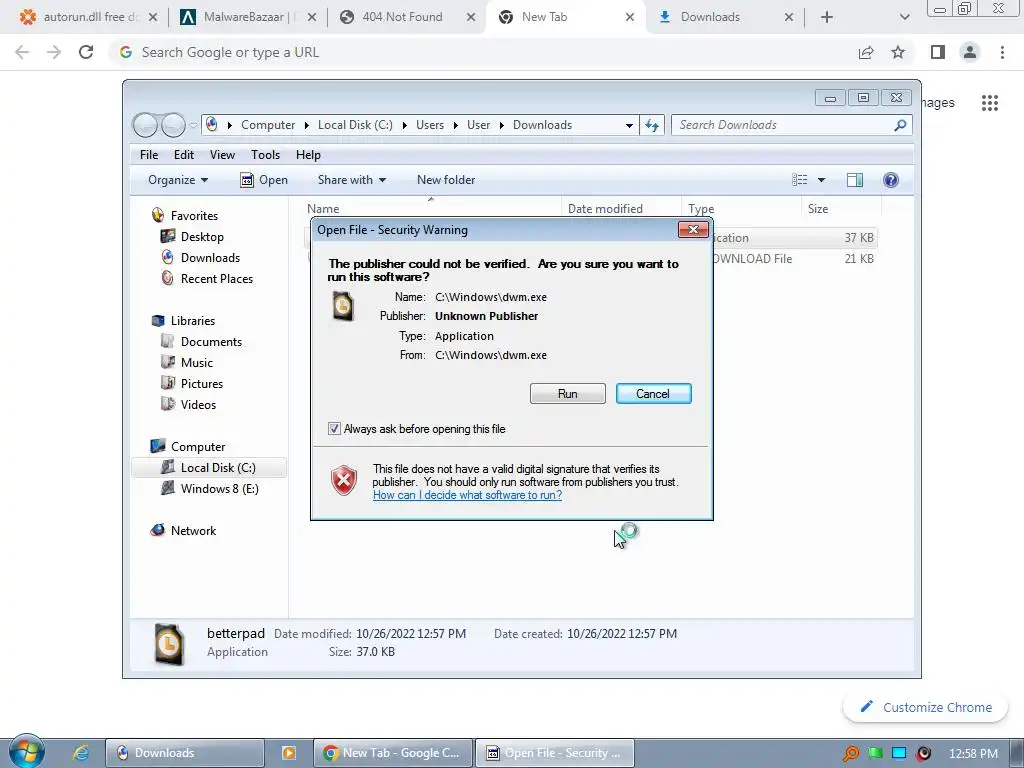This screenshot has width=1024, height=768.
Task: Open the Help menu in Explorer
Action: point(308,155)
